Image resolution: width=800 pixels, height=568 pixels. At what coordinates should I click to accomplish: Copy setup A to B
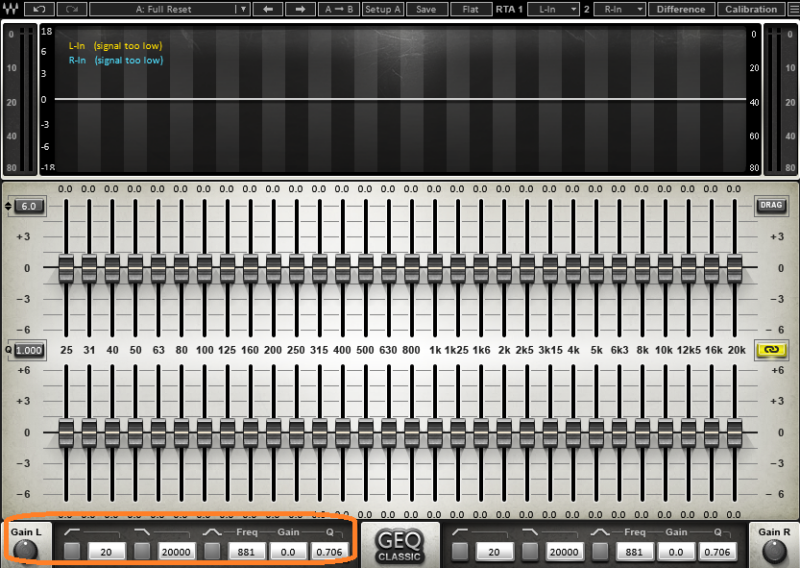tap(338, 9)
